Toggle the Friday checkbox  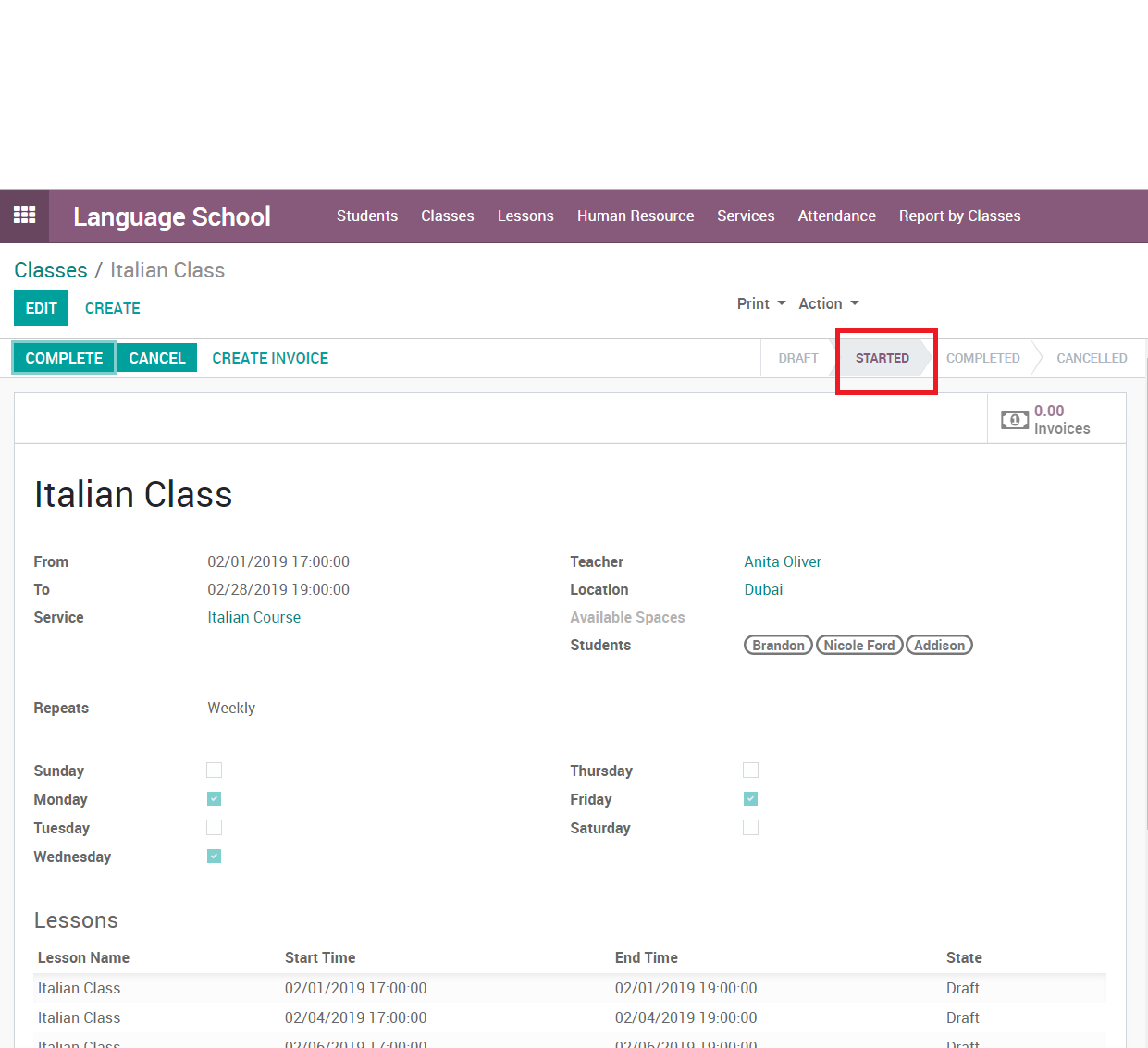tap(750, 799)
